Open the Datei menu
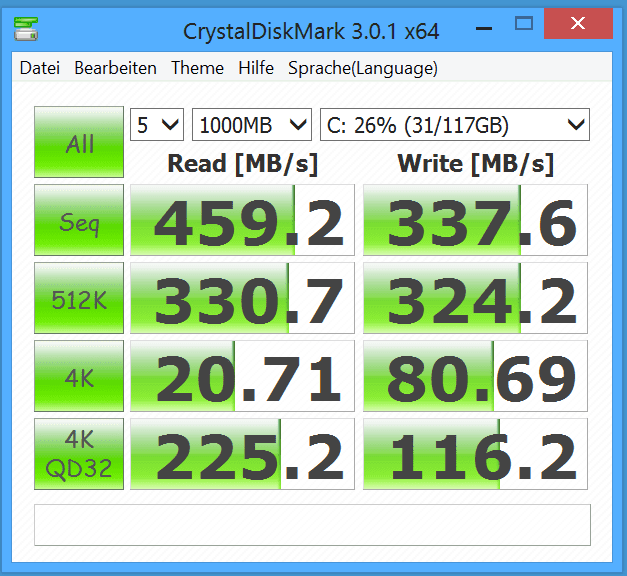627x576 pixels. tap(40, 68)
